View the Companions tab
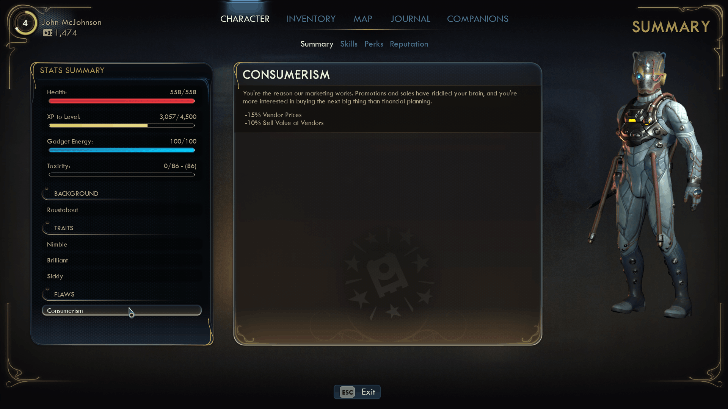The height and width of the screenshot is (409, 728). 477,19
